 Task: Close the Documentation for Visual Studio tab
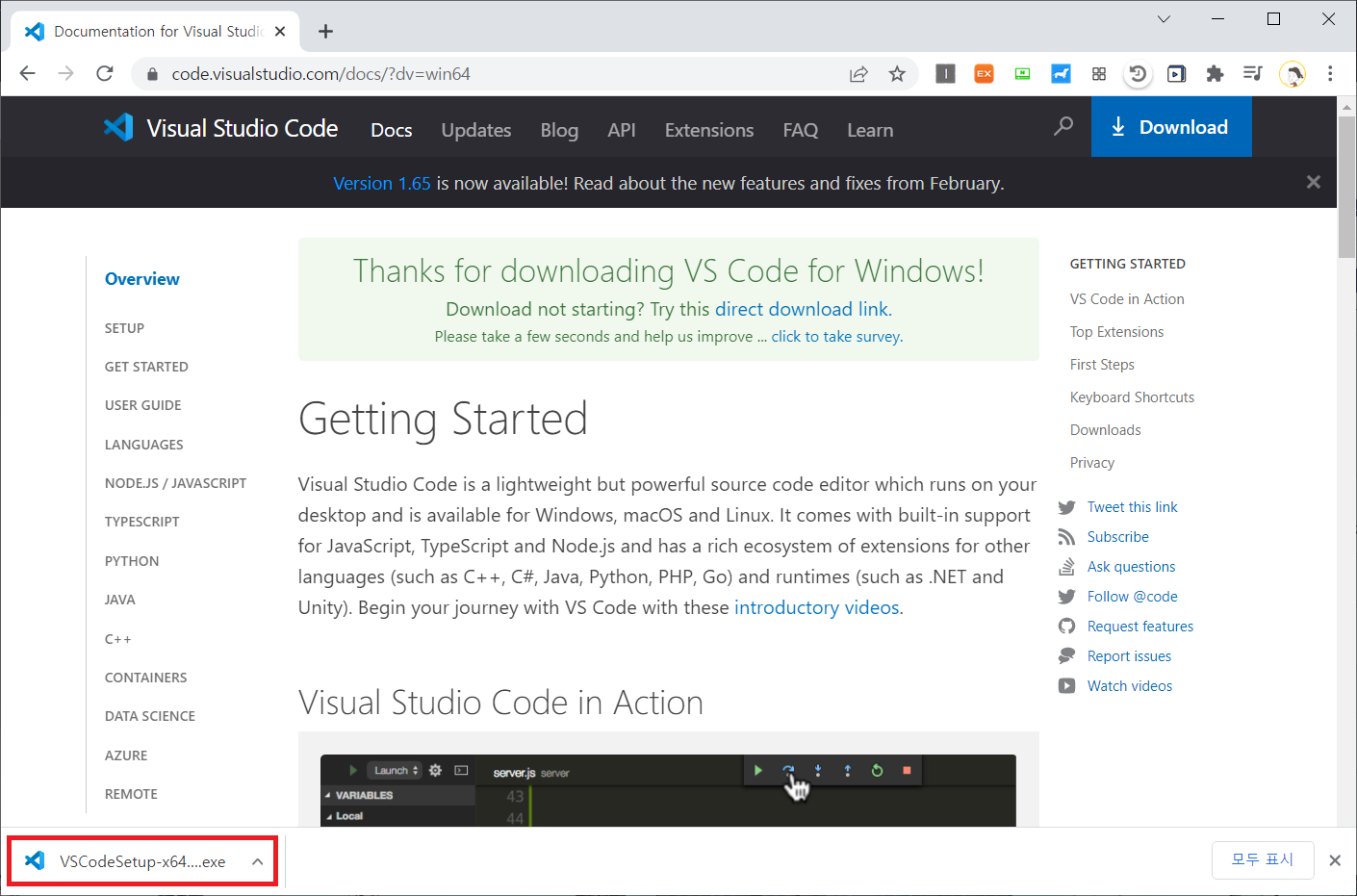[280, 32]
